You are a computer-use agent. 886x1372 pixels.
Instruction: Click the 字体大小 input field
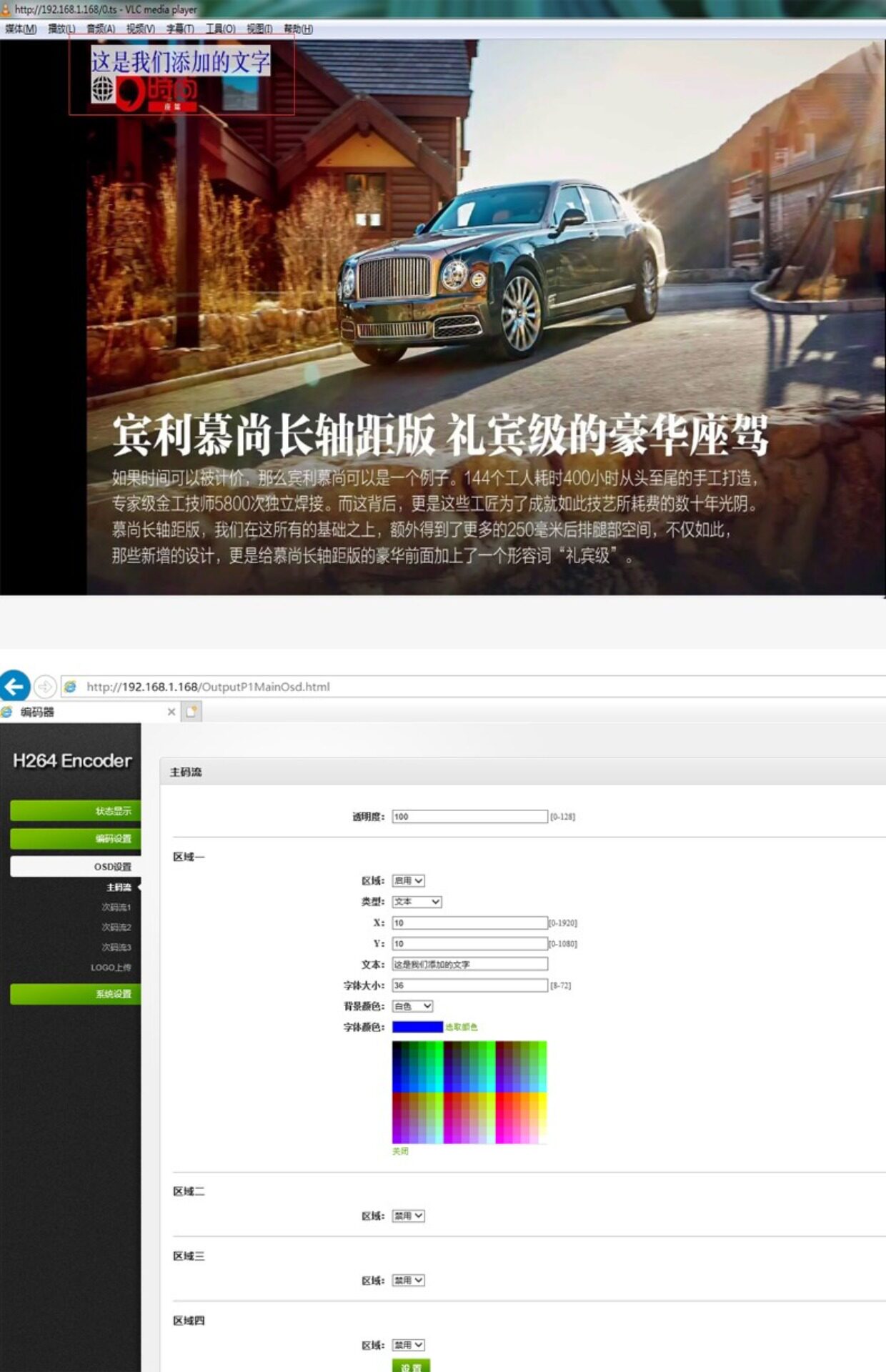pyautogui.click(x=470, y=985)
